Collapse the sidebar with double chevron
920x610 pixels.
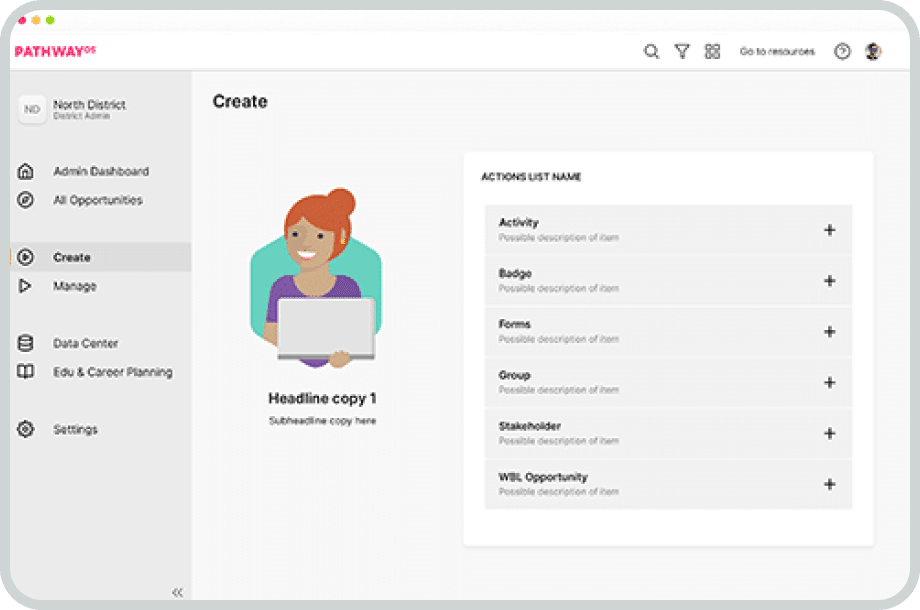coord(177,592)
